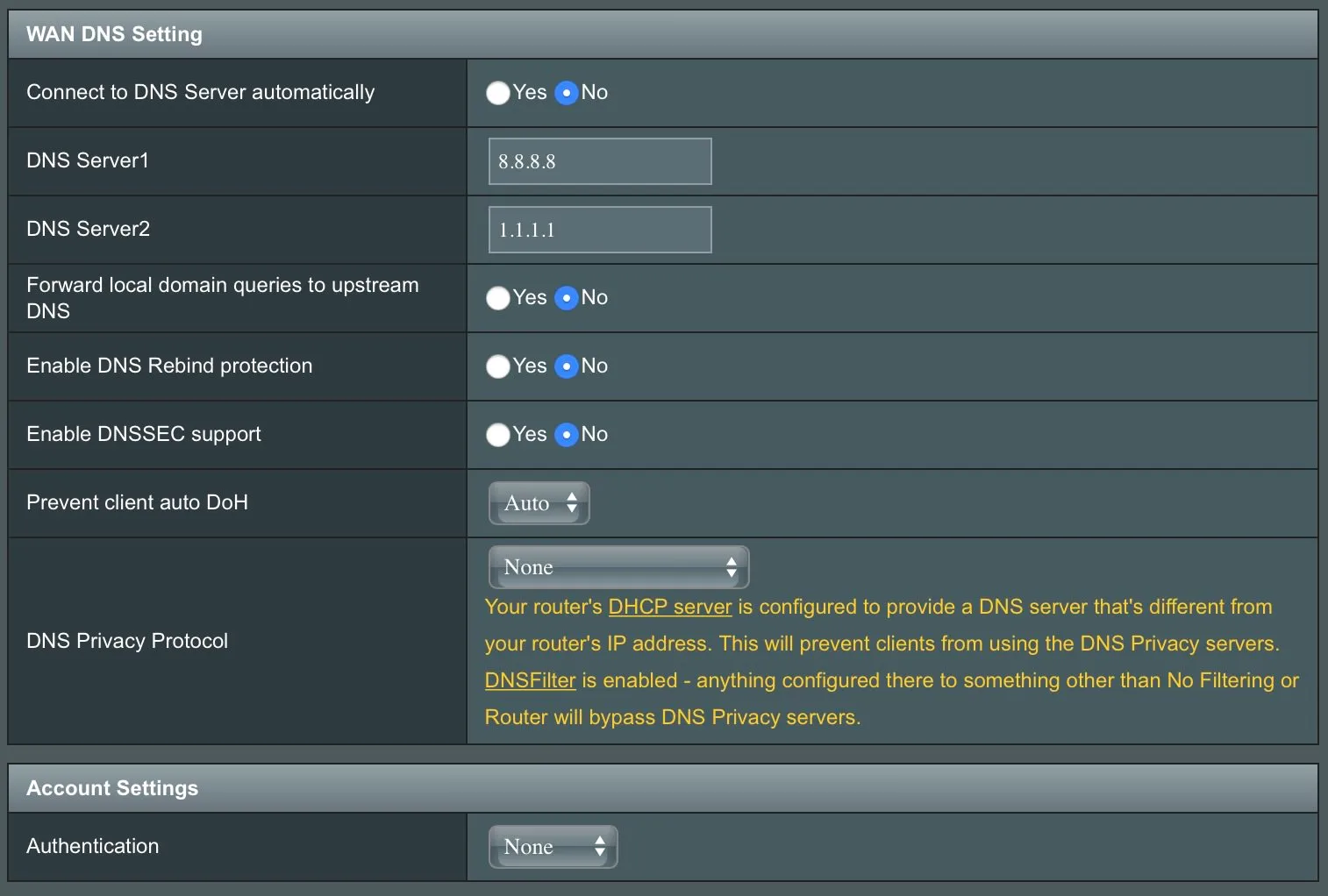This screenshot has height=896, width=1328.
Task: Enable DNSSEC support
Action: click(497, 435)
